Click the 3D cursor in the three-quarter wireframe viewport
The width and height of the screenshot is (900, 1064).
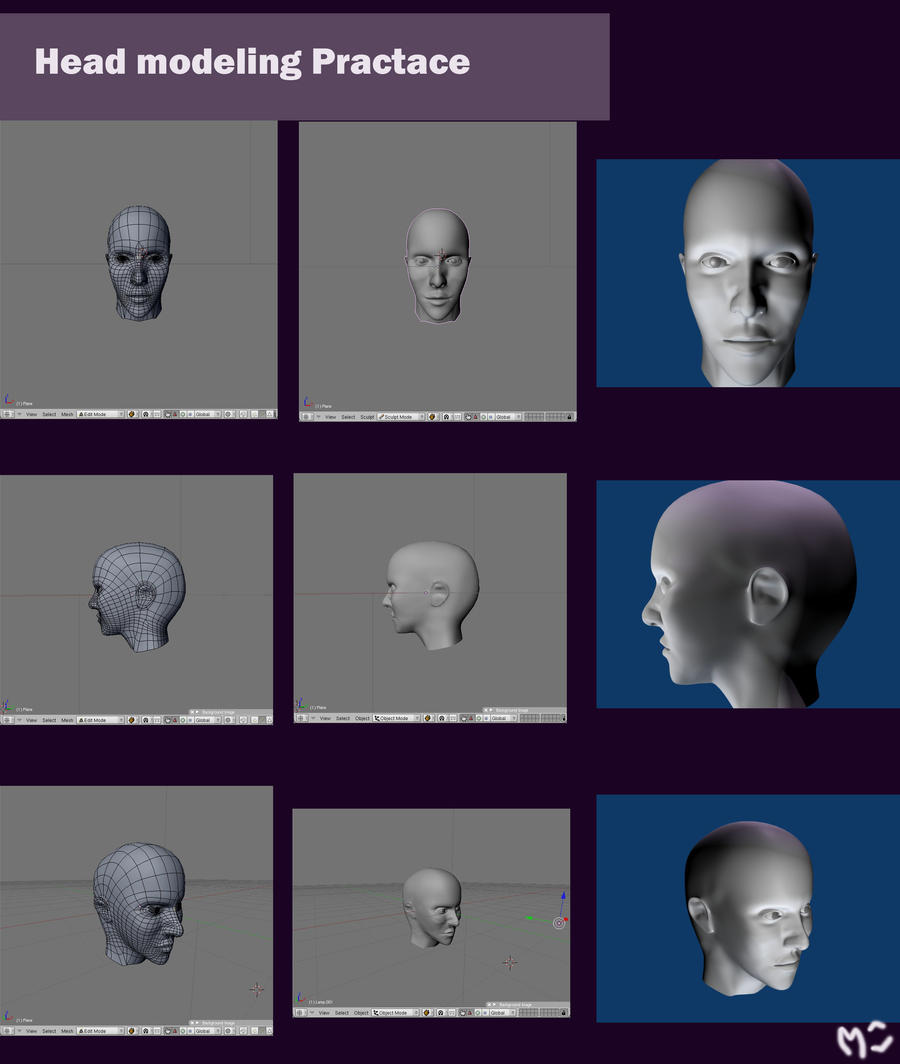coord(257,989)
